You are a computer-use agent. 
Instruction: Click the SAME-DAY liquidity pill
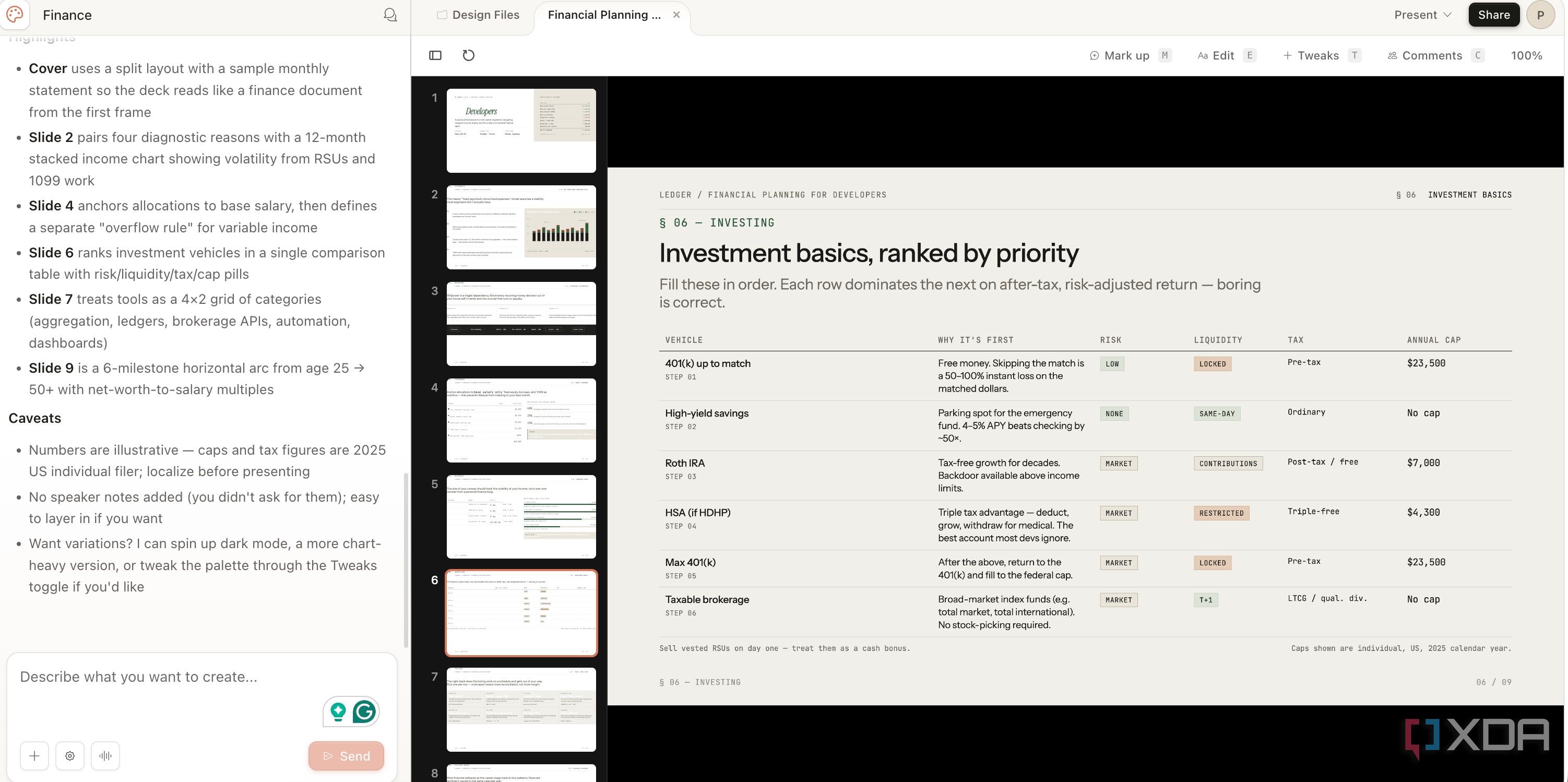[x=1217, y=414]
